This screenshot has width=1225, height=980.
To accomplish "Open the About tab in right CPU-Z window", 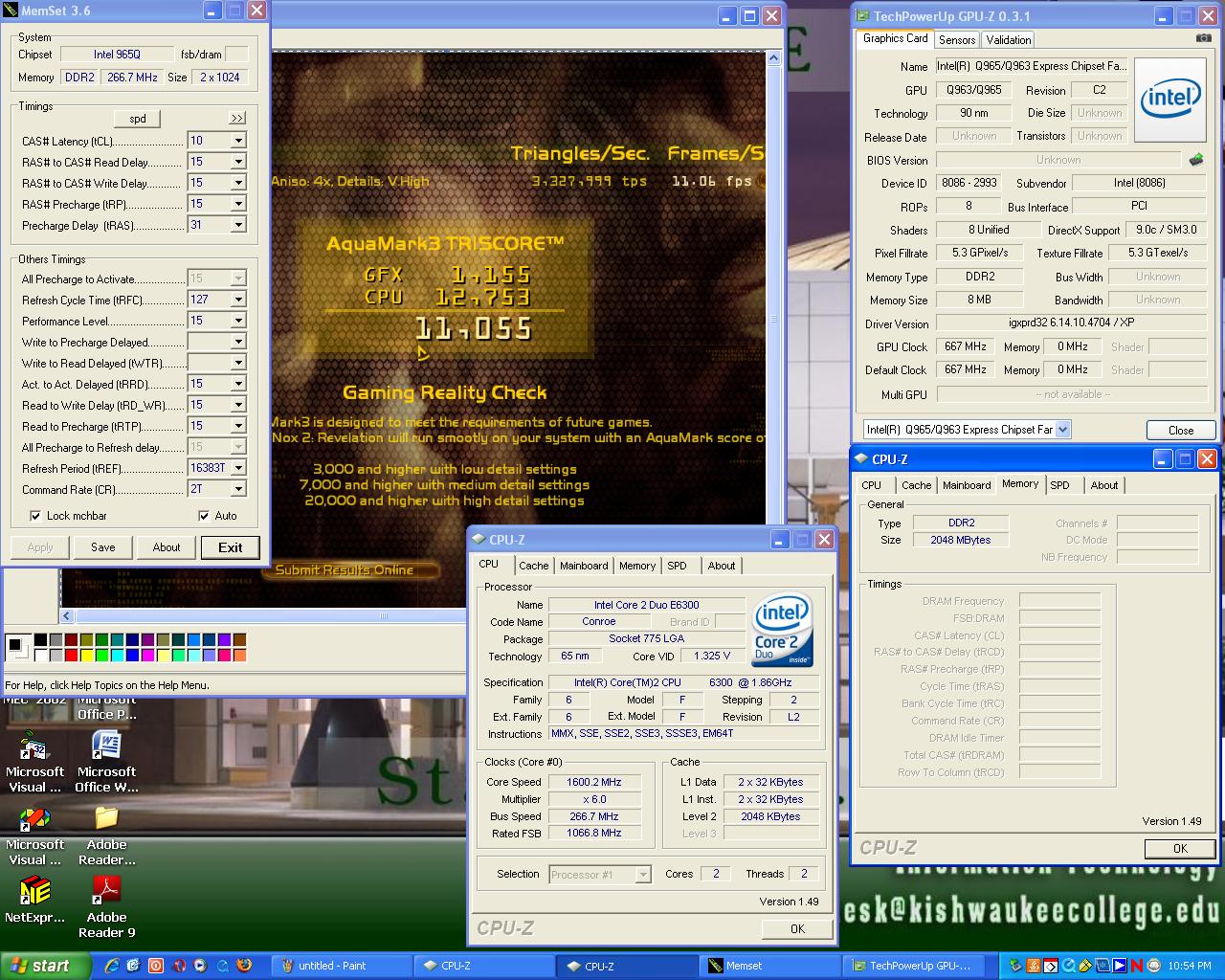I will pyautogui.click(x=1104, y=485).
